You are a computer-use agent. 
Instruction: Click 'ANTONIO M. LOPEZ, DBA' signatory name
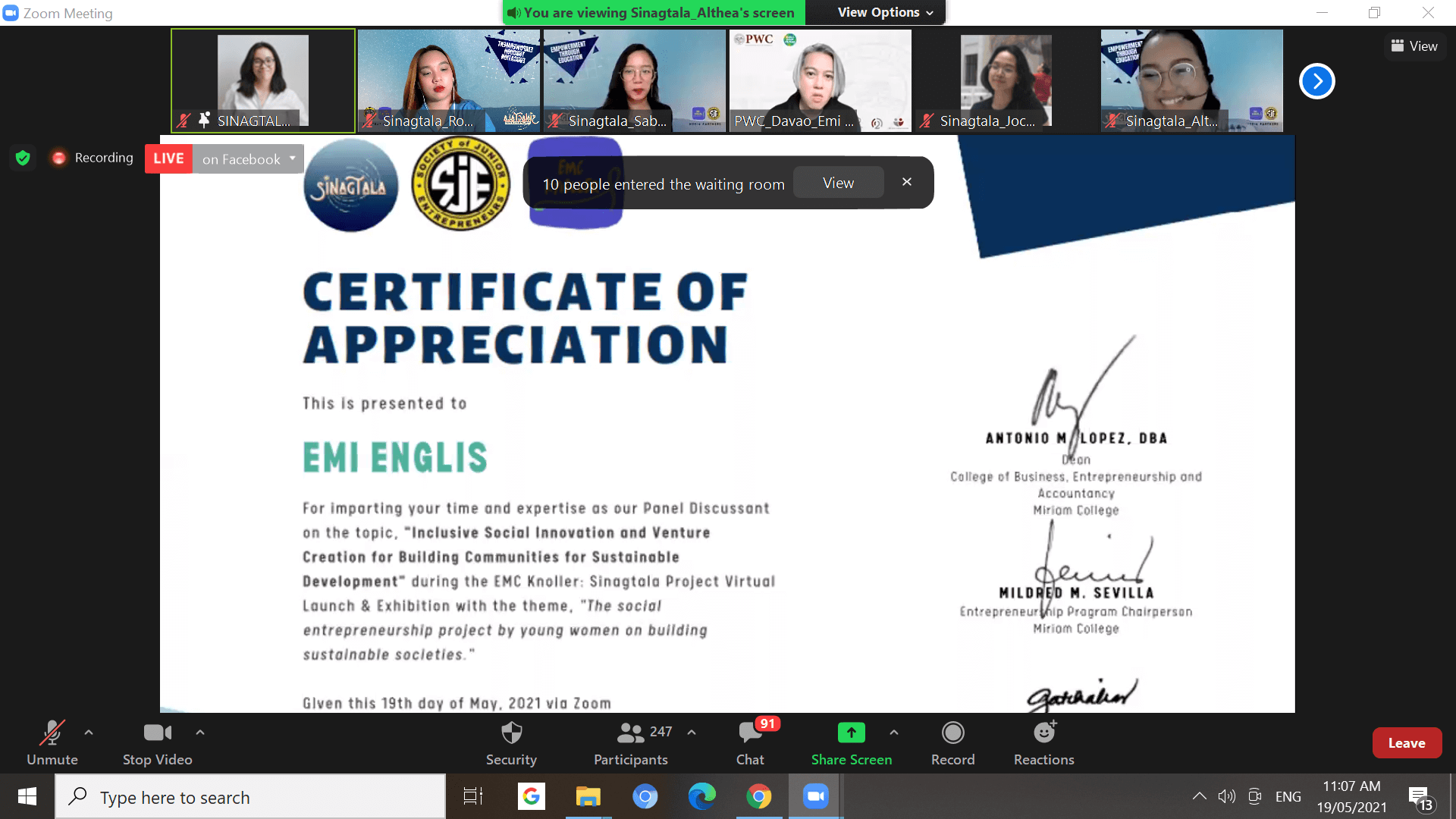pos(1076,438)
